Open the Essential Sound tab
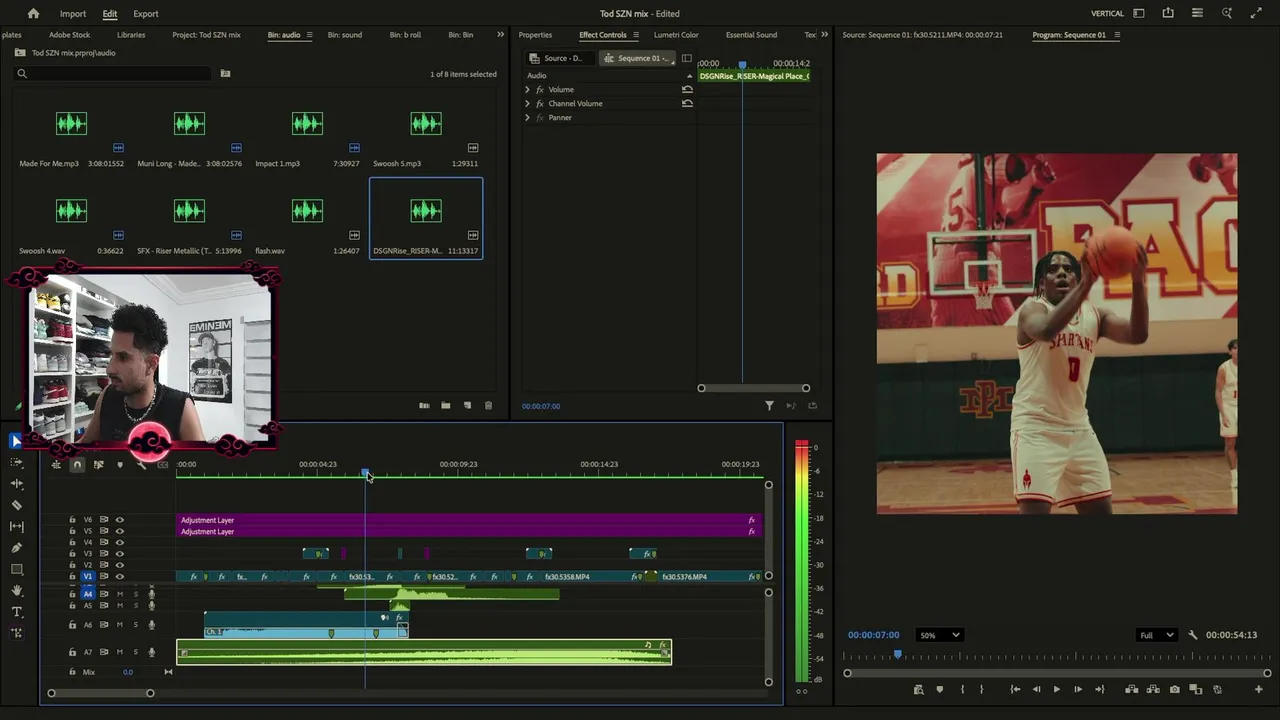The image size is (1280, 720). 751,35
